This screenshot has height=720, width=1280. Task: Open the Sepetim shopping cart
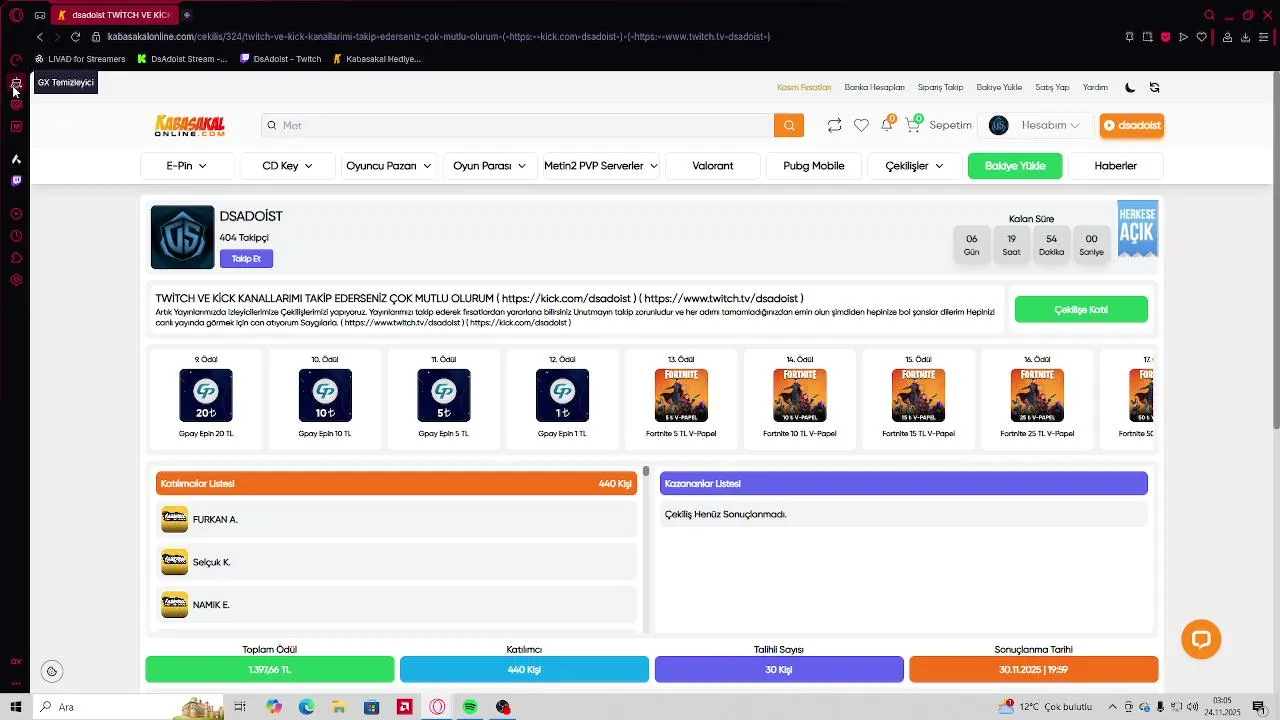(939, 125)
